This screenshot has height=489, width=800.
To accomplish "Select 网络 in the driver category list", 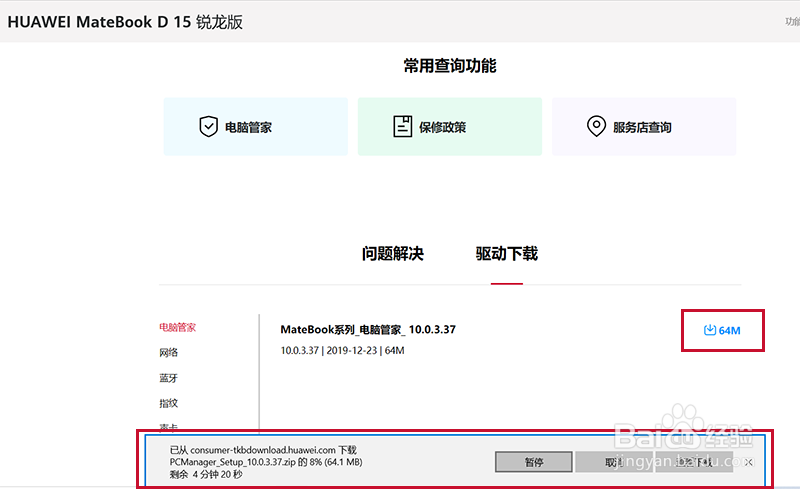I will point(168,352).
